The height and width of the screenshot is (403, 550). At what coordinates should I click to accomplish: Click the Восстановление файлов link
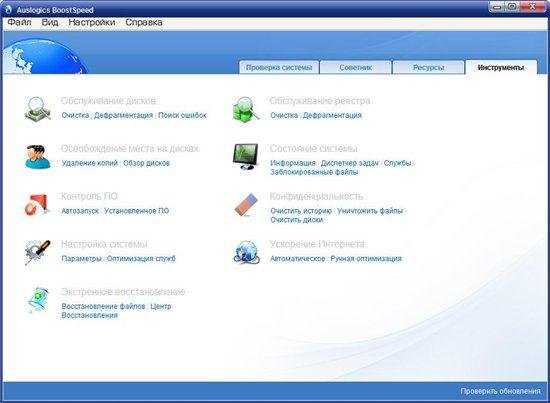(x=103, y=306)
